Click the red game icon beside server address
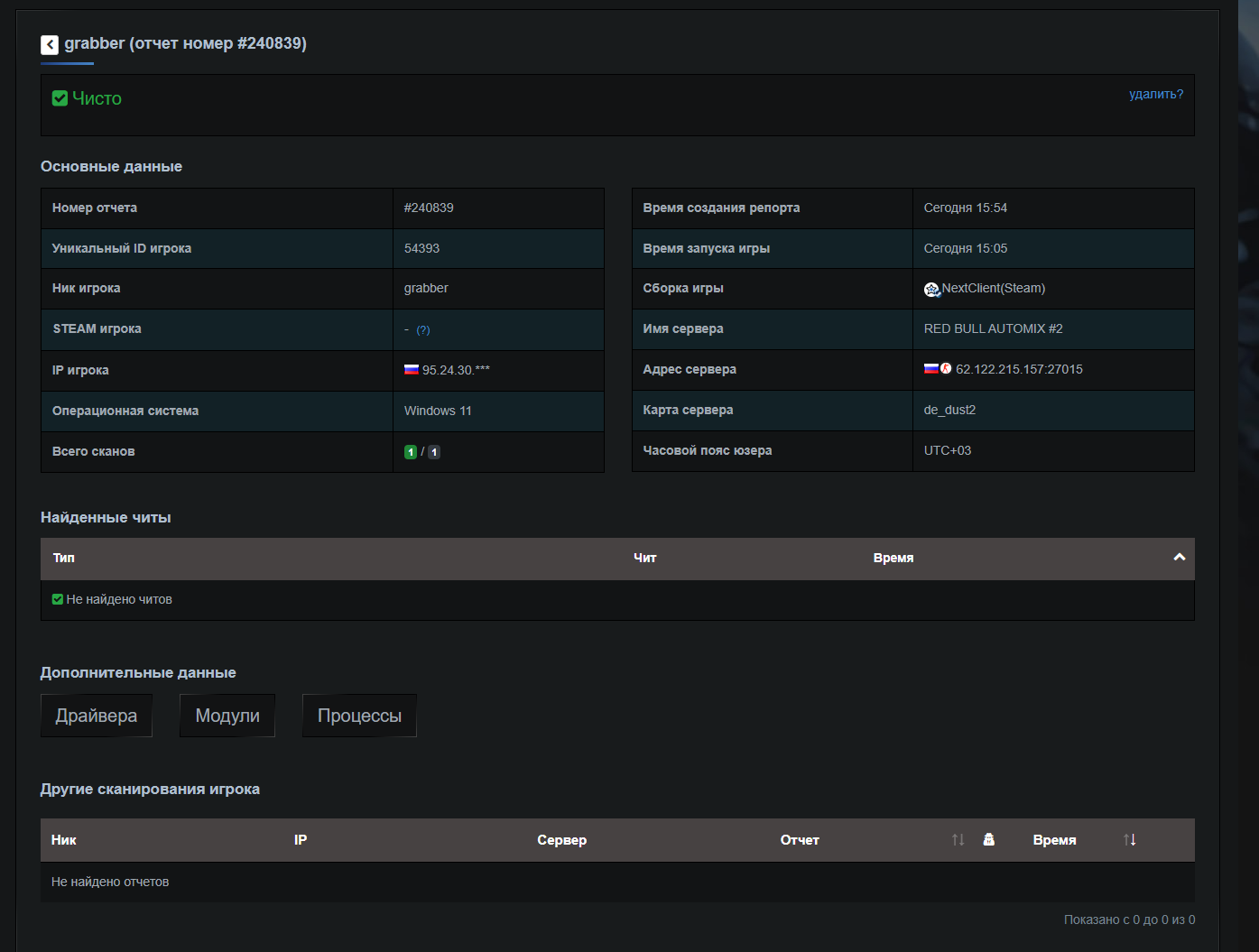Screen dimensions: 1259x952 946,369
